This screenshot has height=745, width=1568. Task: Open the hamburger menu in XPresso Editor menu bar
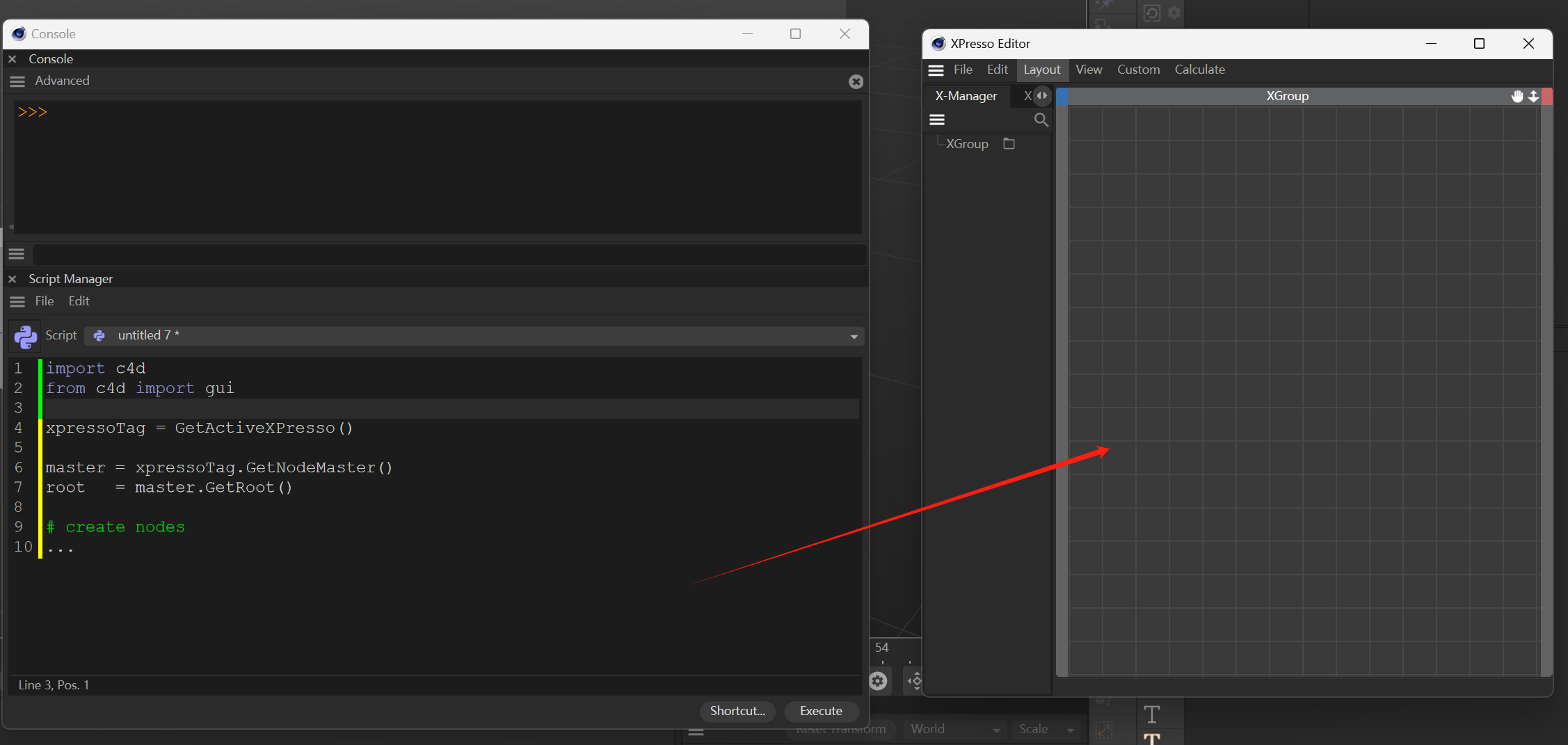pyautogui.click(x=936, y=70)
